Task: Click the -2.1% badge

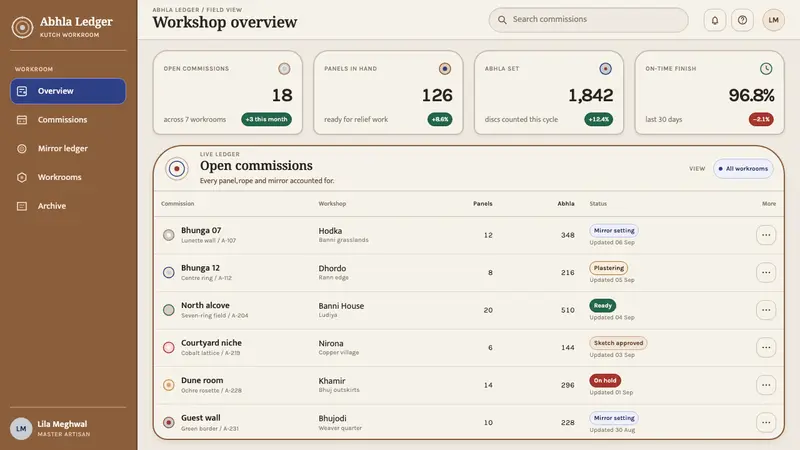Action: (761, 119)
